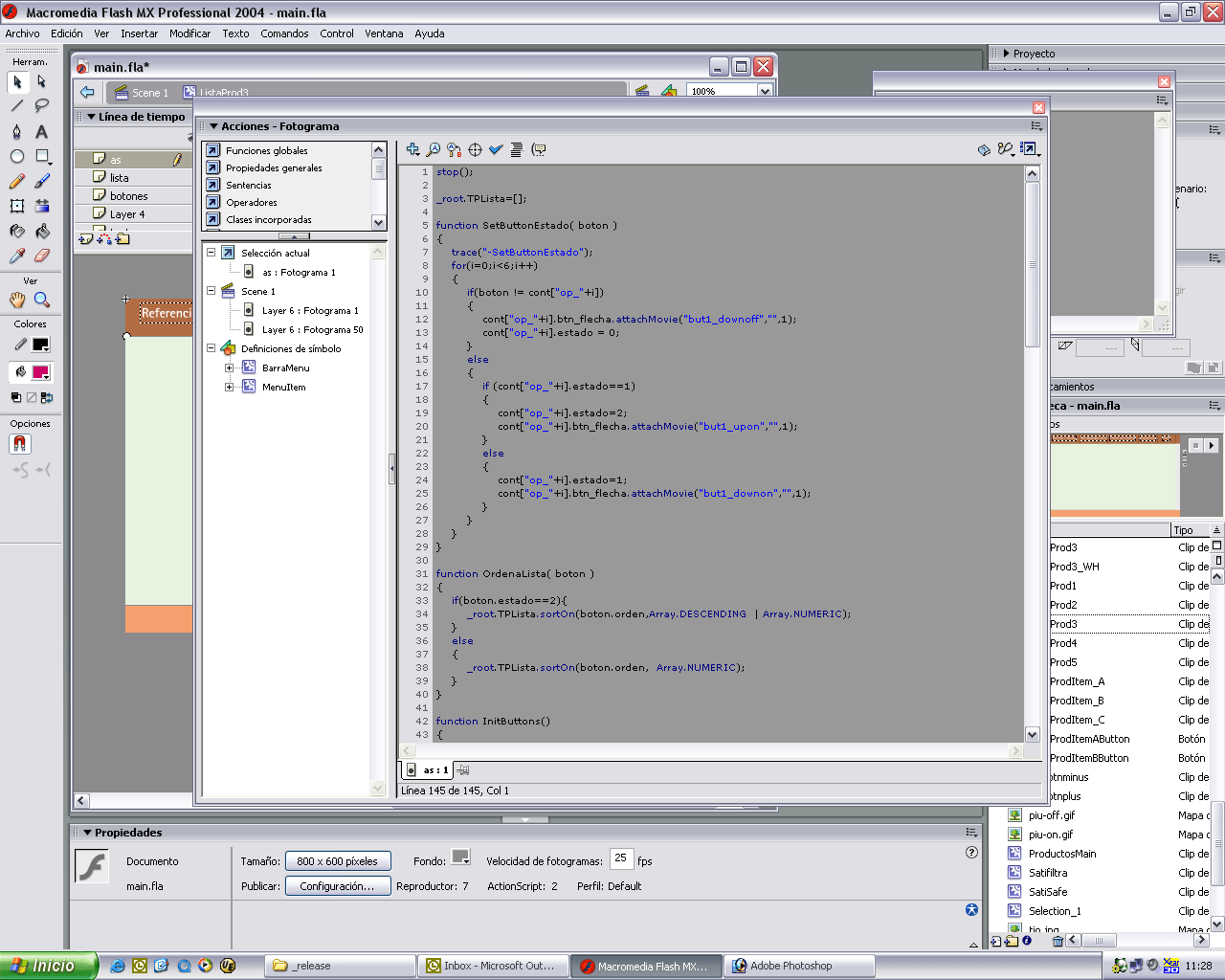Open the zoom percentage dropdown

(765, 91)
